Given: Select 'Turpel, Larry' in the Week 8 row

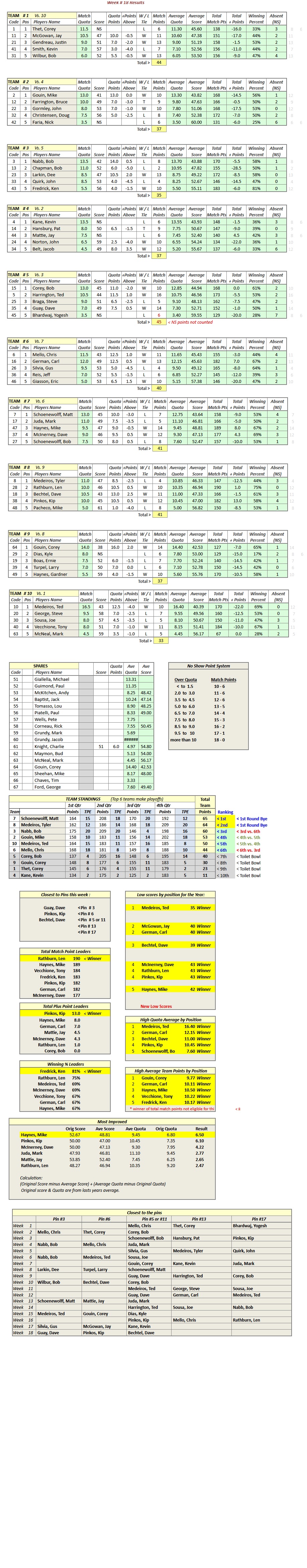Looking at the screenshot, I should (95, 1270).
